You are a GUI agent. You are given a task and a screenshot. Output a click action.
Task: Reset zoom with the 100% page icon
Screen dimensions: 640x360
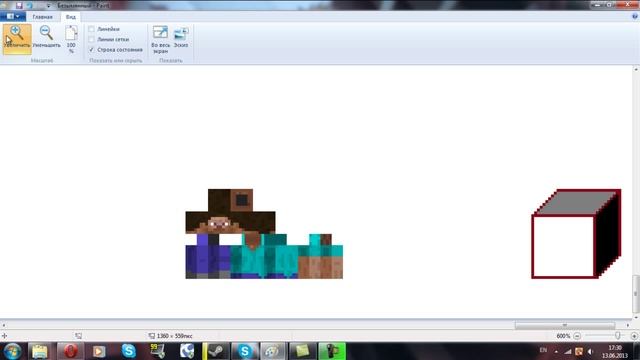pyautogui.click(x=71, y=38)
